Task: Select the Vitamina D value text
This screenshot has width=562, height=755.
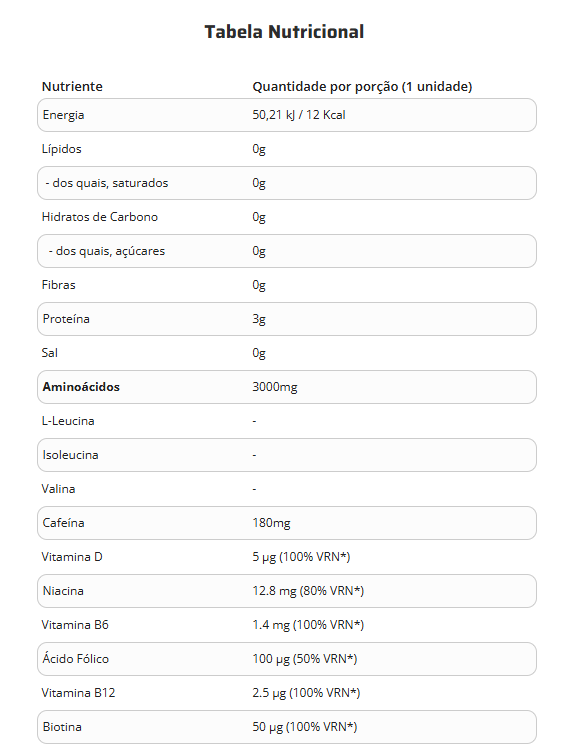Action: (301, 557)
